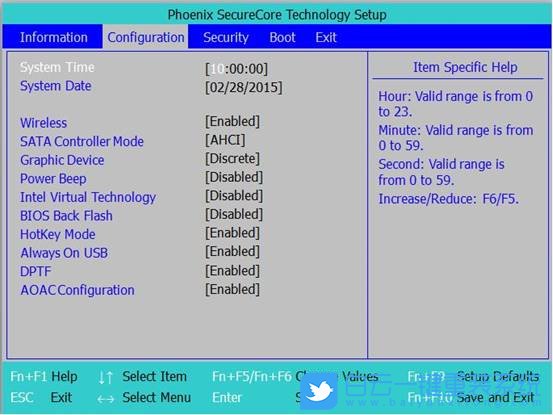Toggle Power Beep Disabled setting
This screenshot has height=415, width=553.
click(x=234, y=177)
